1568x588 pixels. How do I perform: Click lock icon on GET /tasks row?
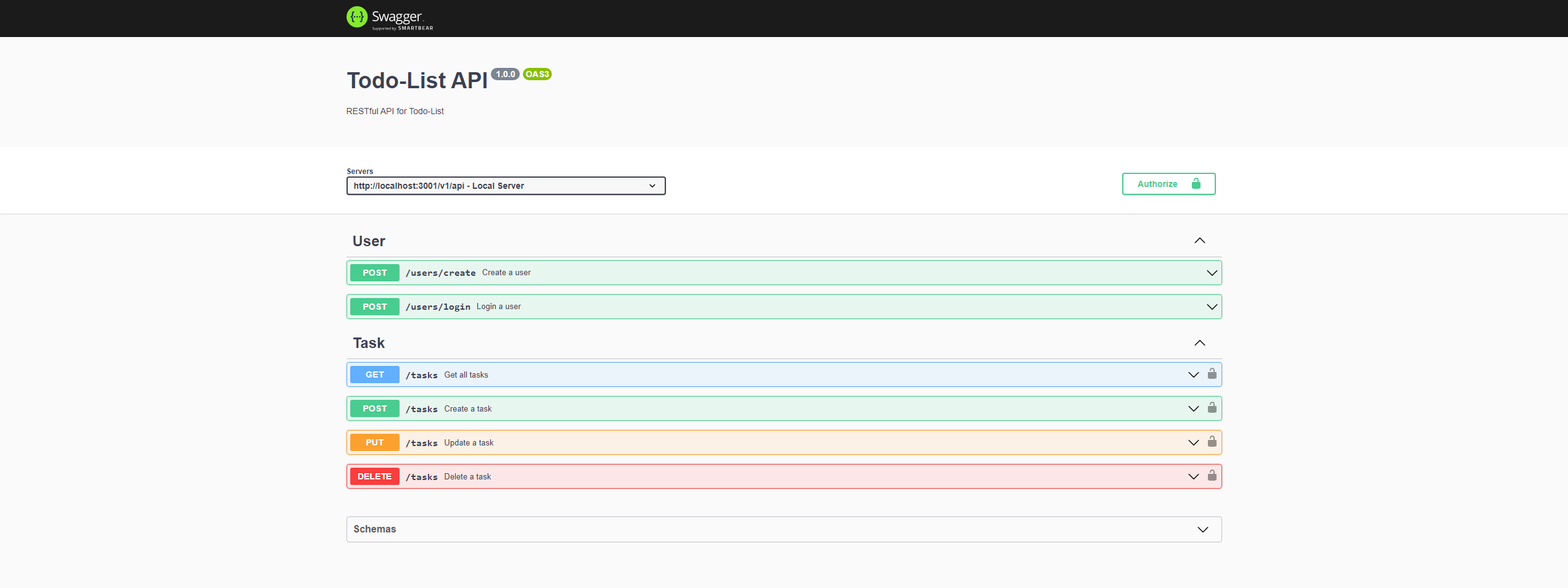pyautogui.click(x=1212, y=374)
